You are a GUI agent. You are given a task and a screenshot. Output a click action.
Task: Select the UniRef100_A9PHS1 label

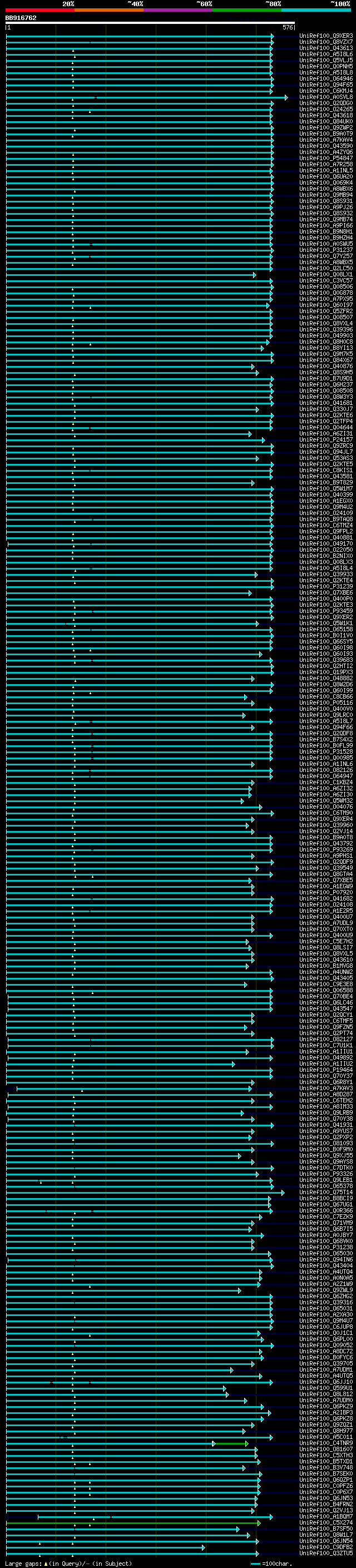[x=326, y=856]
